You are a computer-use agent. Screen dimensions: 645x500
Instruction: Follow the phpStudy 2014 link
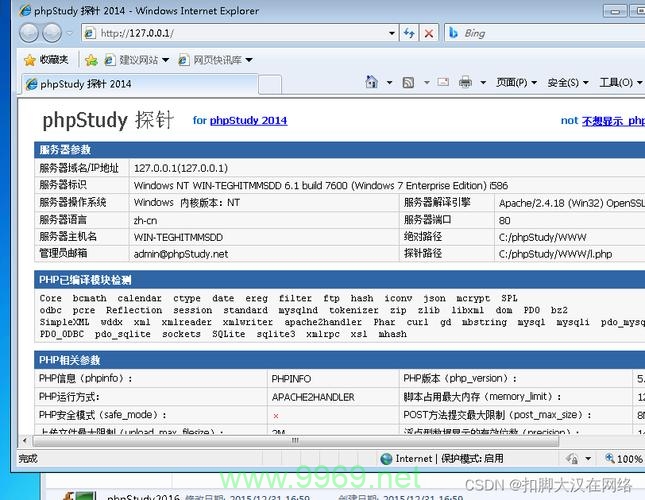(x=248, y=120)
